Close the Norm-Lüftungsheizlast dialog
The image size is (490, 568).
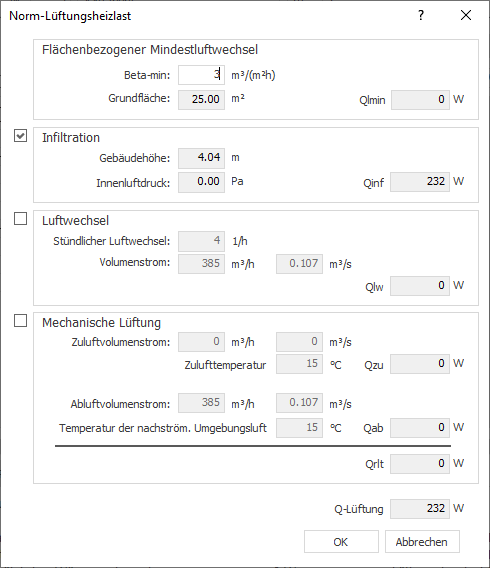pos(466,15)
